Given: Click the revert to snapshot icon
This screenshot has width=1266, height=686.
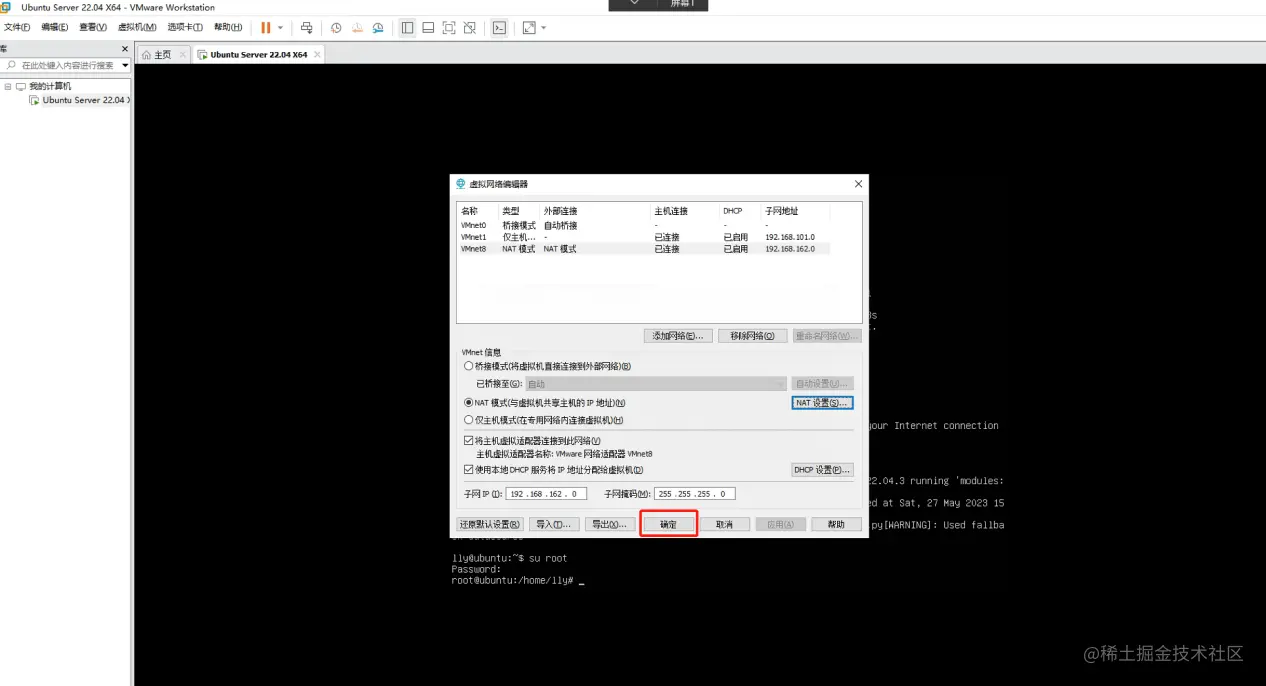Looking at the screenshot, I should point(357,28).
